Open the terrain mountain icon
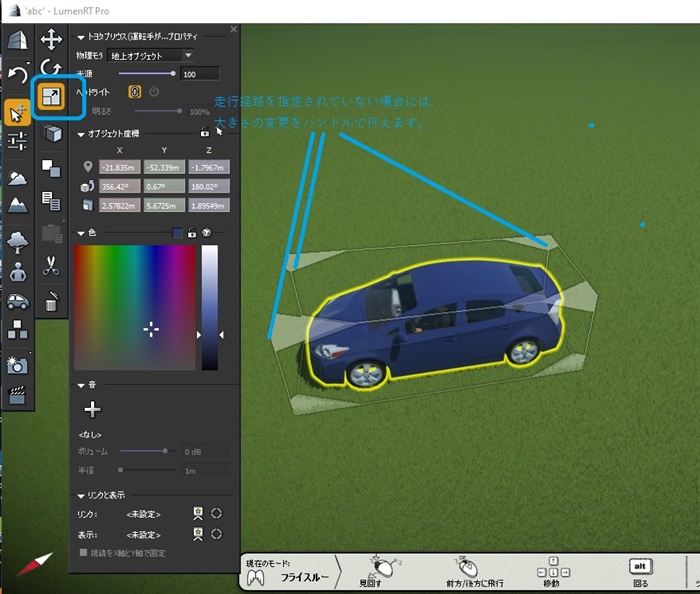The image size is (700, 594). (17, 205)
